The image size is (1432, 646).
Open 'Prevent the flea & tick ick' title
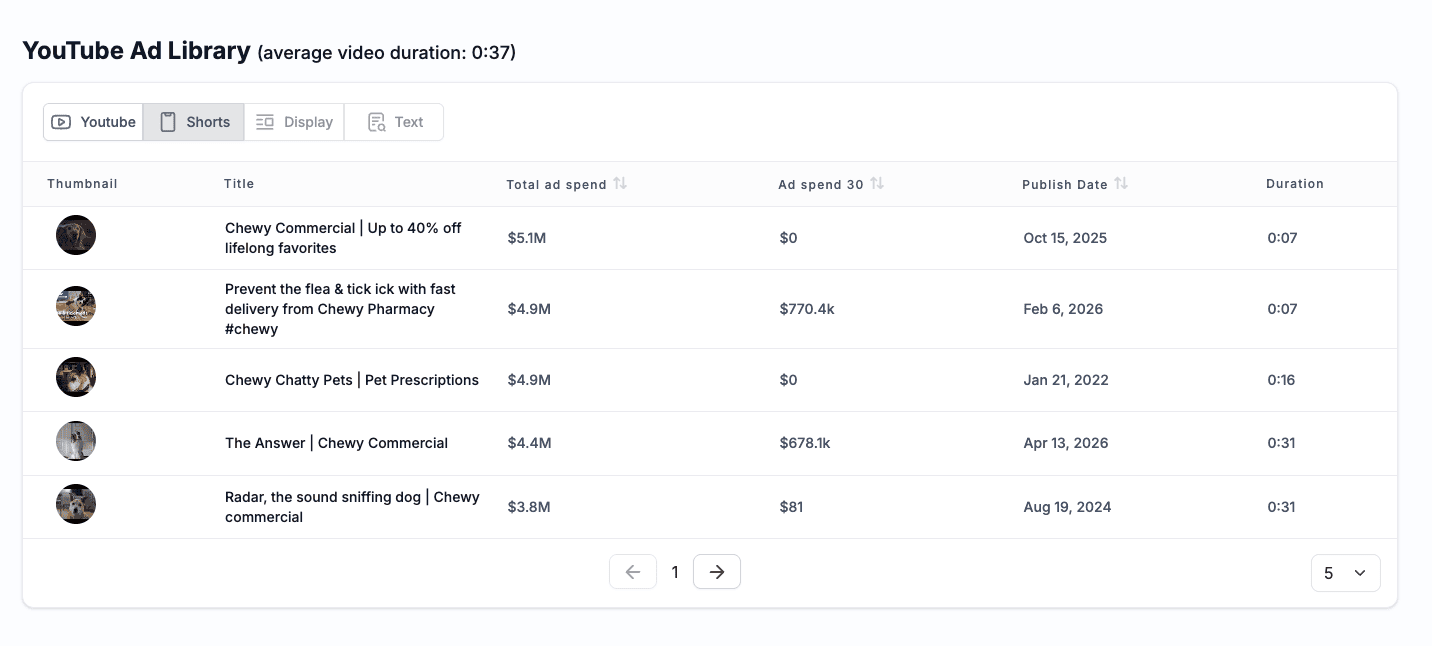point(340,309)
